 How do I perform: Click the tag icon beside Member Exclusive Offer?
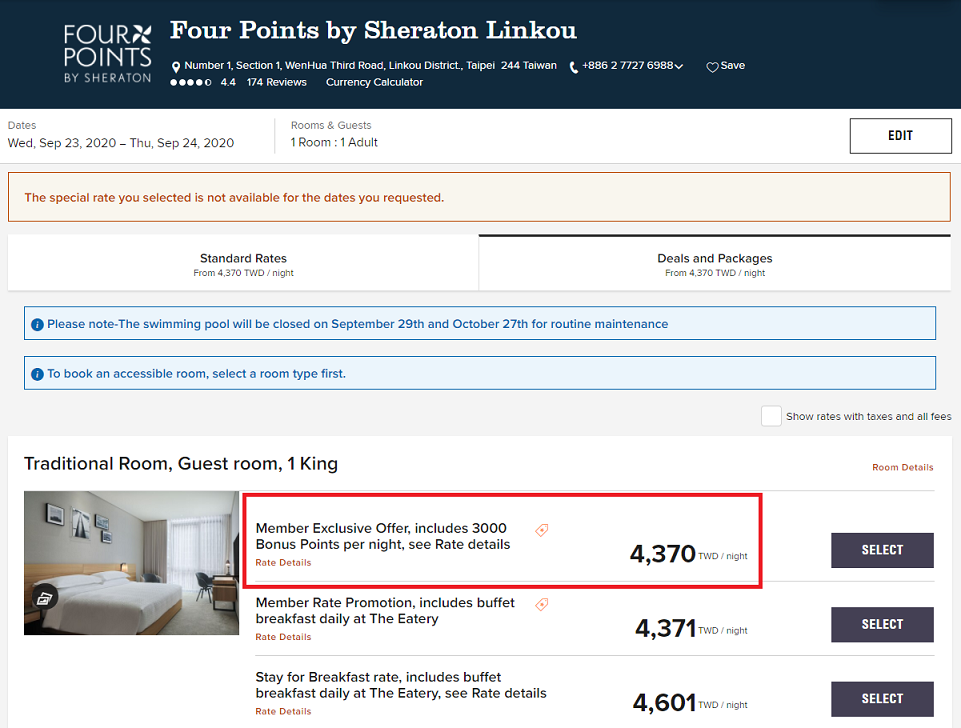542,530
